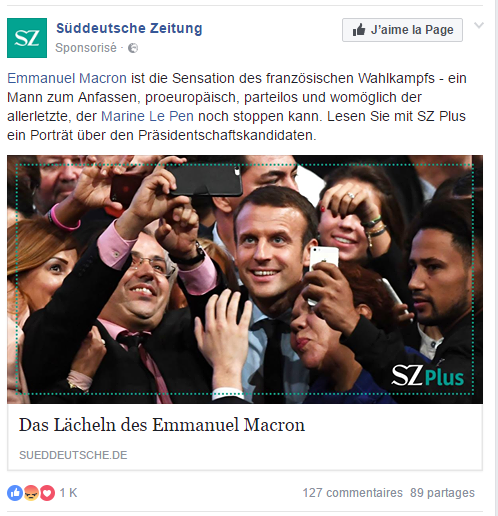Viewport: 498px width, 516px height.
Task: View the 127 commentaires
Action: [x=353, y=493]
